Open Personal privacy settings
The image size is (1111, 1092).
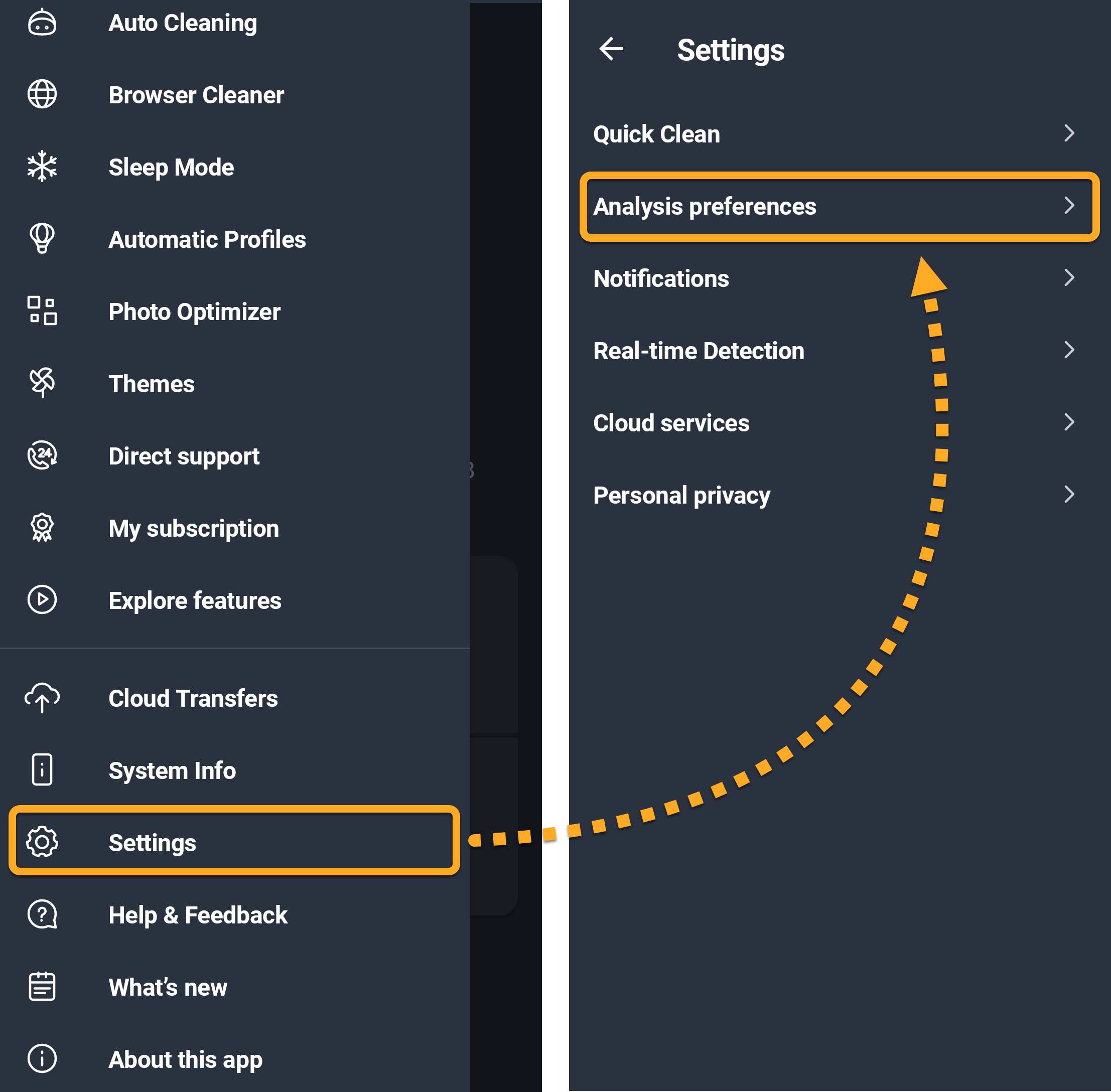point(681,495)
